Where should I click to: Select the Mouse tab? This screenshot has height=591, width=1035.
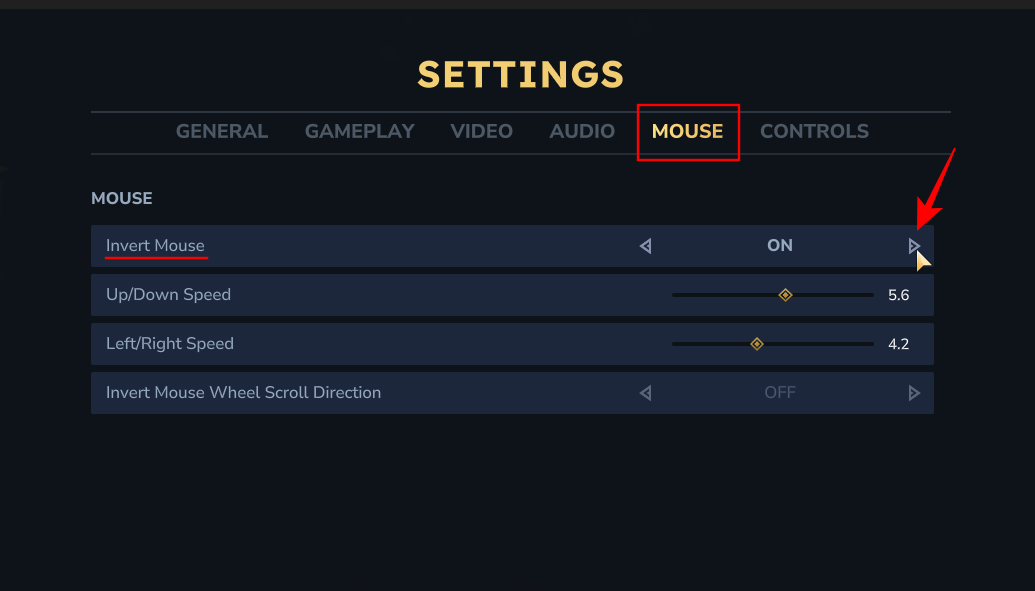click(687, 132)
